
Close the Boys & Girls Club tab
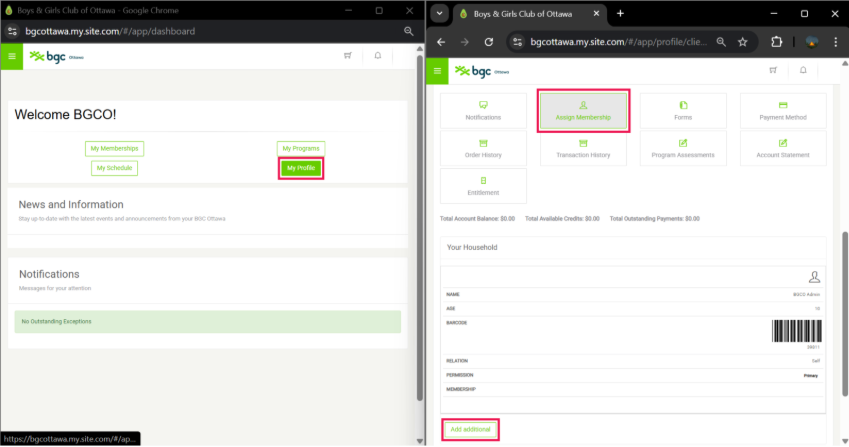coord(596,14)
